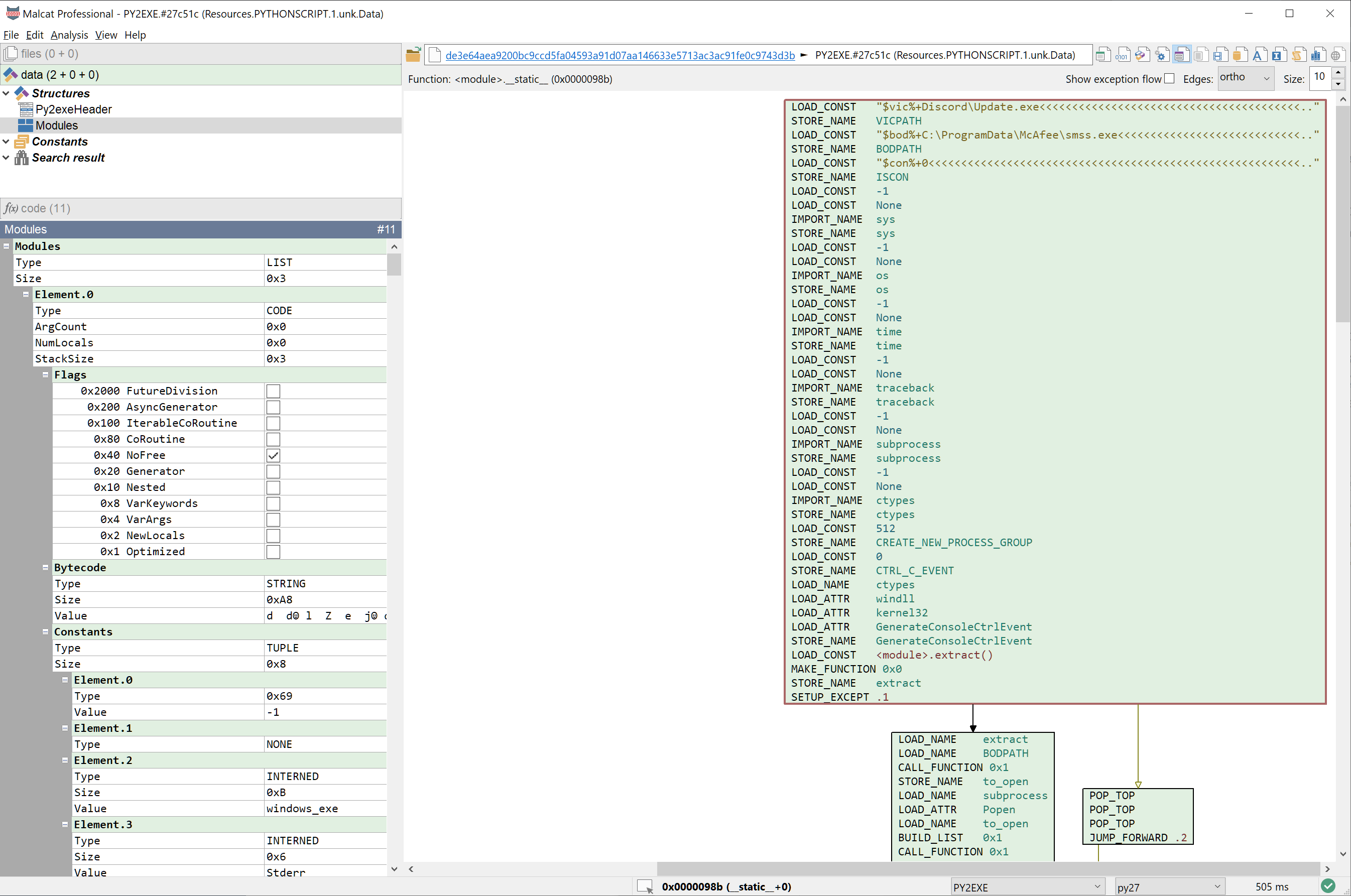Uncheck the NoFree flag checkbox

pos(273,455)
